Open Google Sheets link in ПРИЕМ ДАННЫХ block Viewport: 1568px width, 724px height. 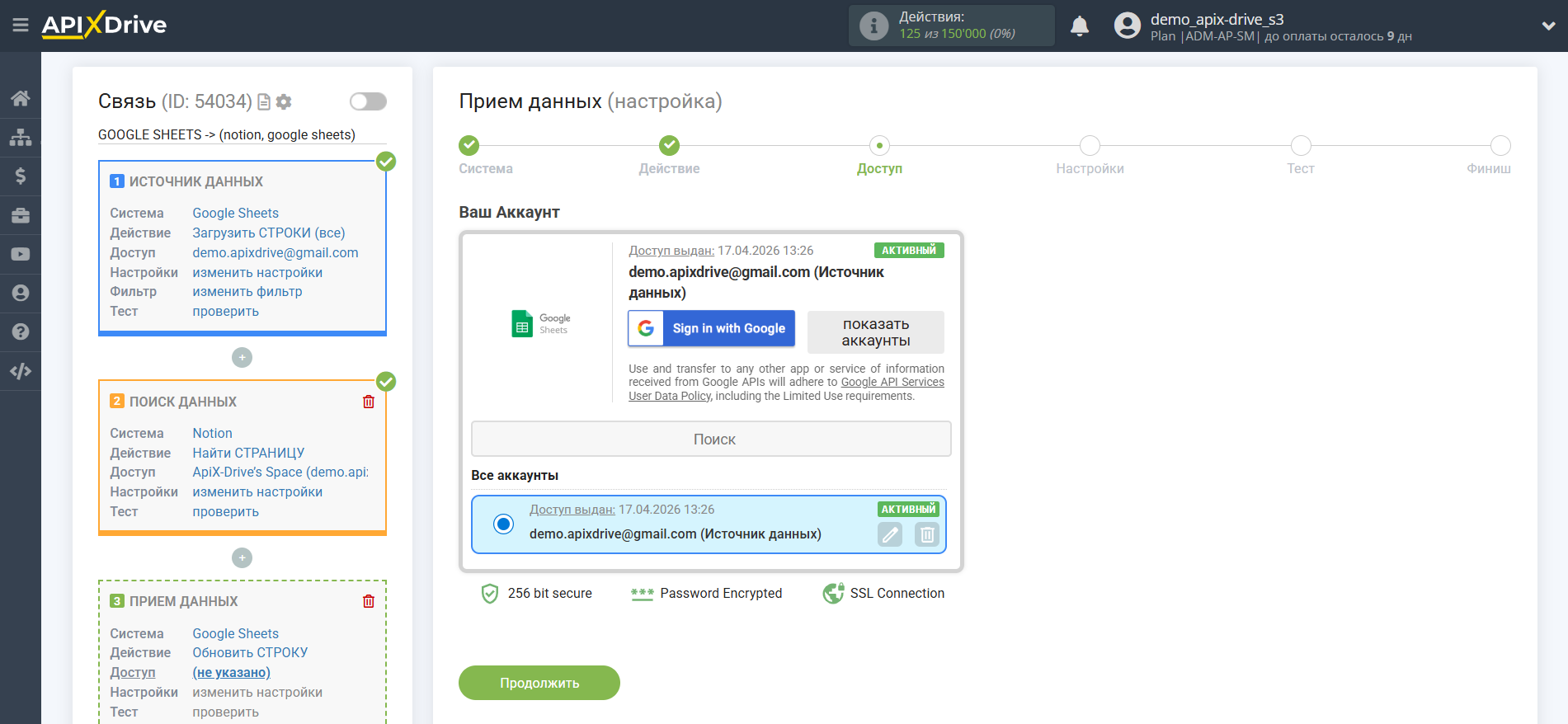[x=236, y=633]
